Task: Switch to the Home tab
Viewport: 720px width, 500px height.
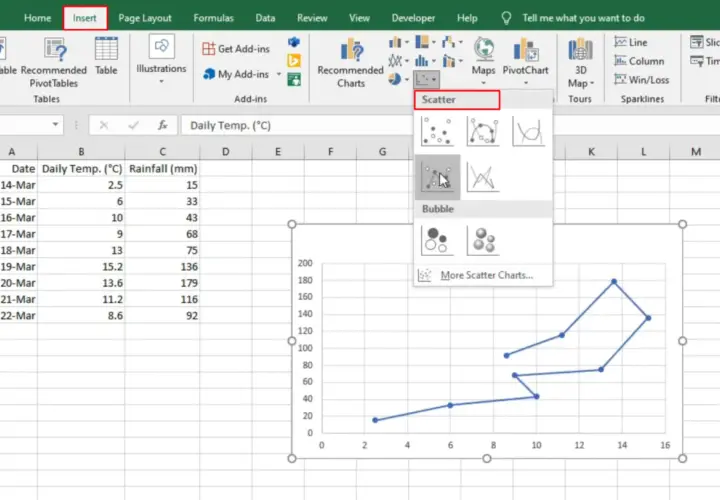Action: pyautogui.click(x=38, y=18)
